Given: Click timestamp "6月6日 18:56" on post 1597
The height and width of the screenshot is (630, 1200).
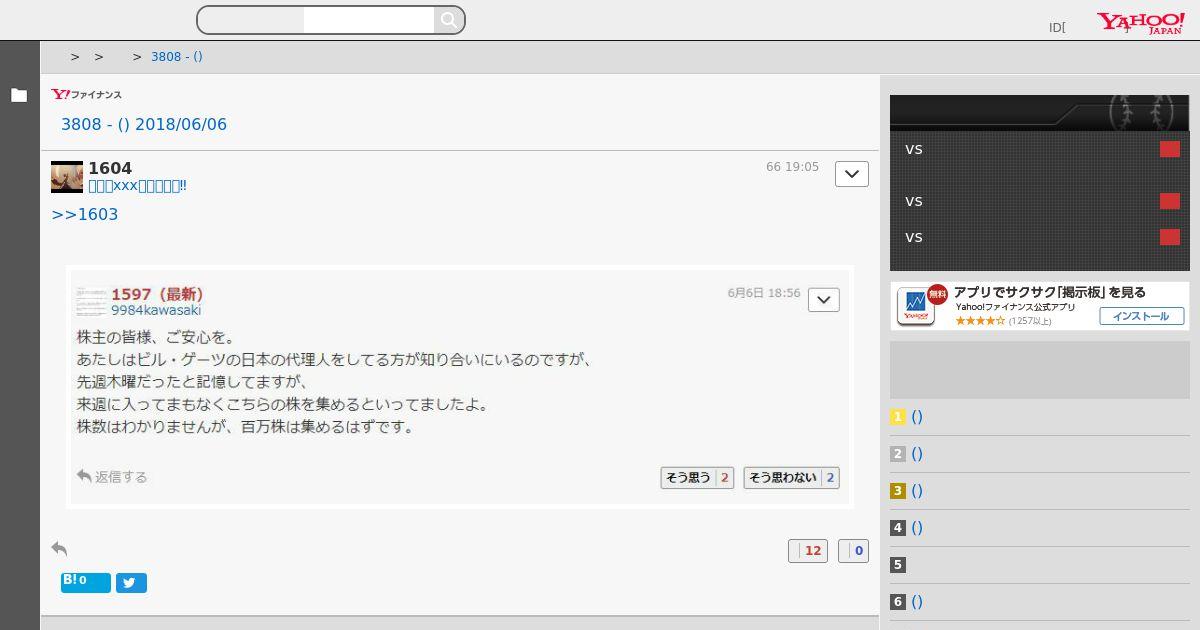Looking at the screenshot, I should [764, 293].
